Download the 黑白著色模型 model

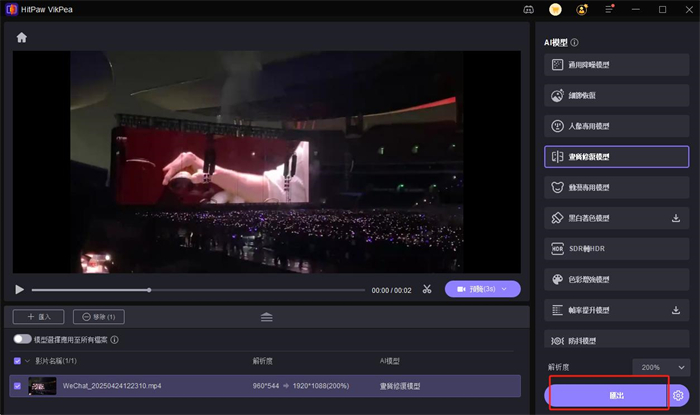pyautogui.click(x=675, y=217)
